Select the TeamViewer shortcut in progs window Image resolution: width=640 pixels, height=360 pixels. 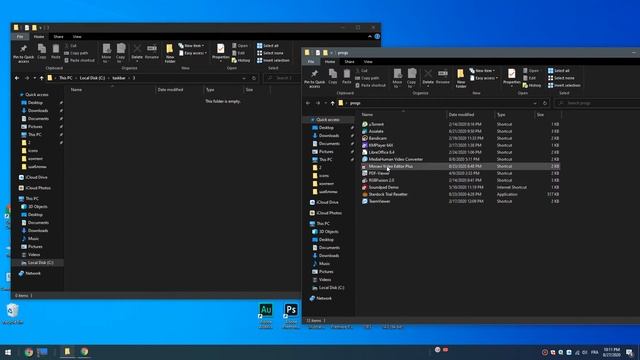(x=460, y=201)
